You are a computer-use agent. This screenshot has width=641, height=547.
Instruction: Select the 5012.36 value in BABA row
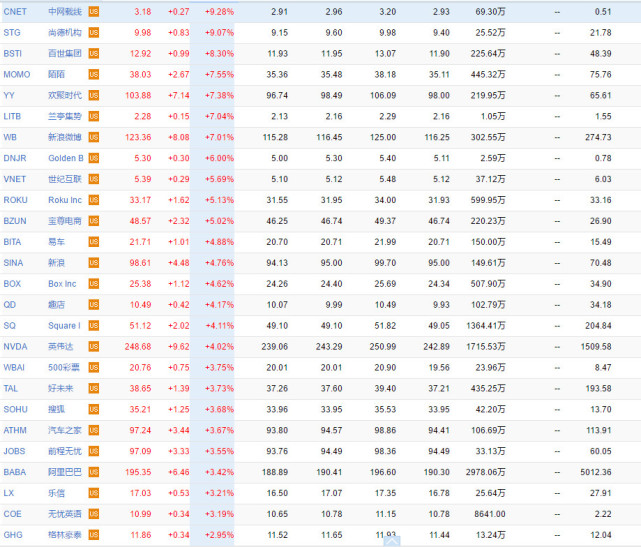coord(596,472)
